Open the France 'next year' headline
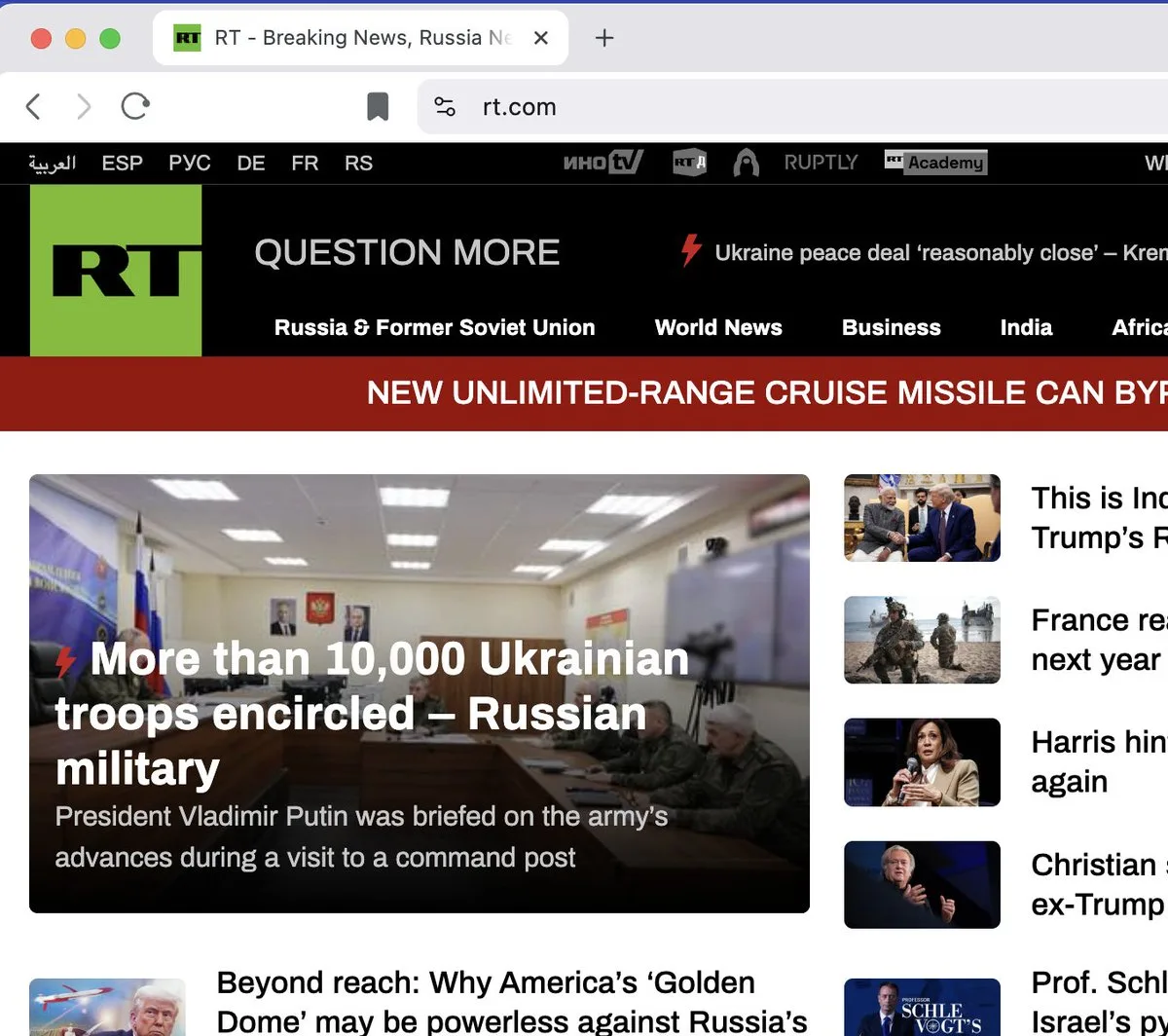The width and height of the screenshot is (1168, 1036). (1099, 640)
